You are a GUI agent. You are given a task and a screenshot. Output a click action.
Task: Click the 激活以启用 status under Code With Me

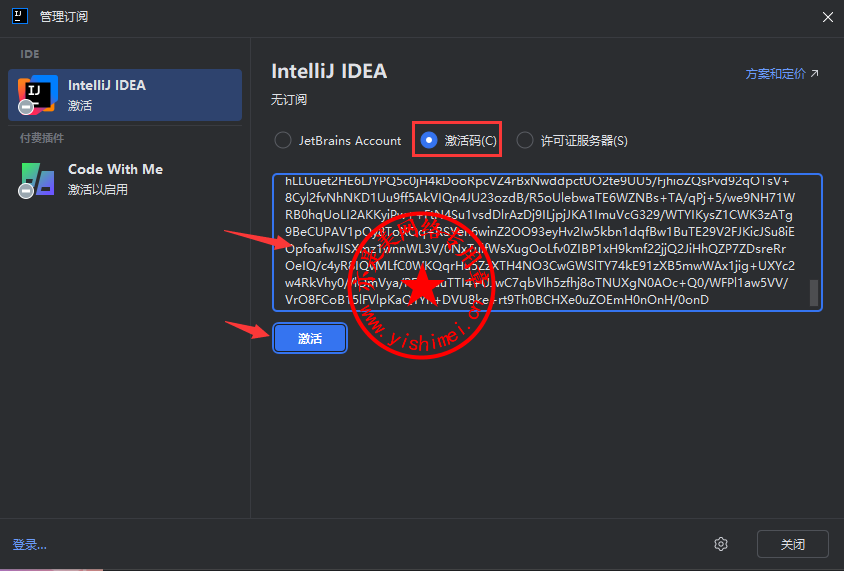(98, 189)
